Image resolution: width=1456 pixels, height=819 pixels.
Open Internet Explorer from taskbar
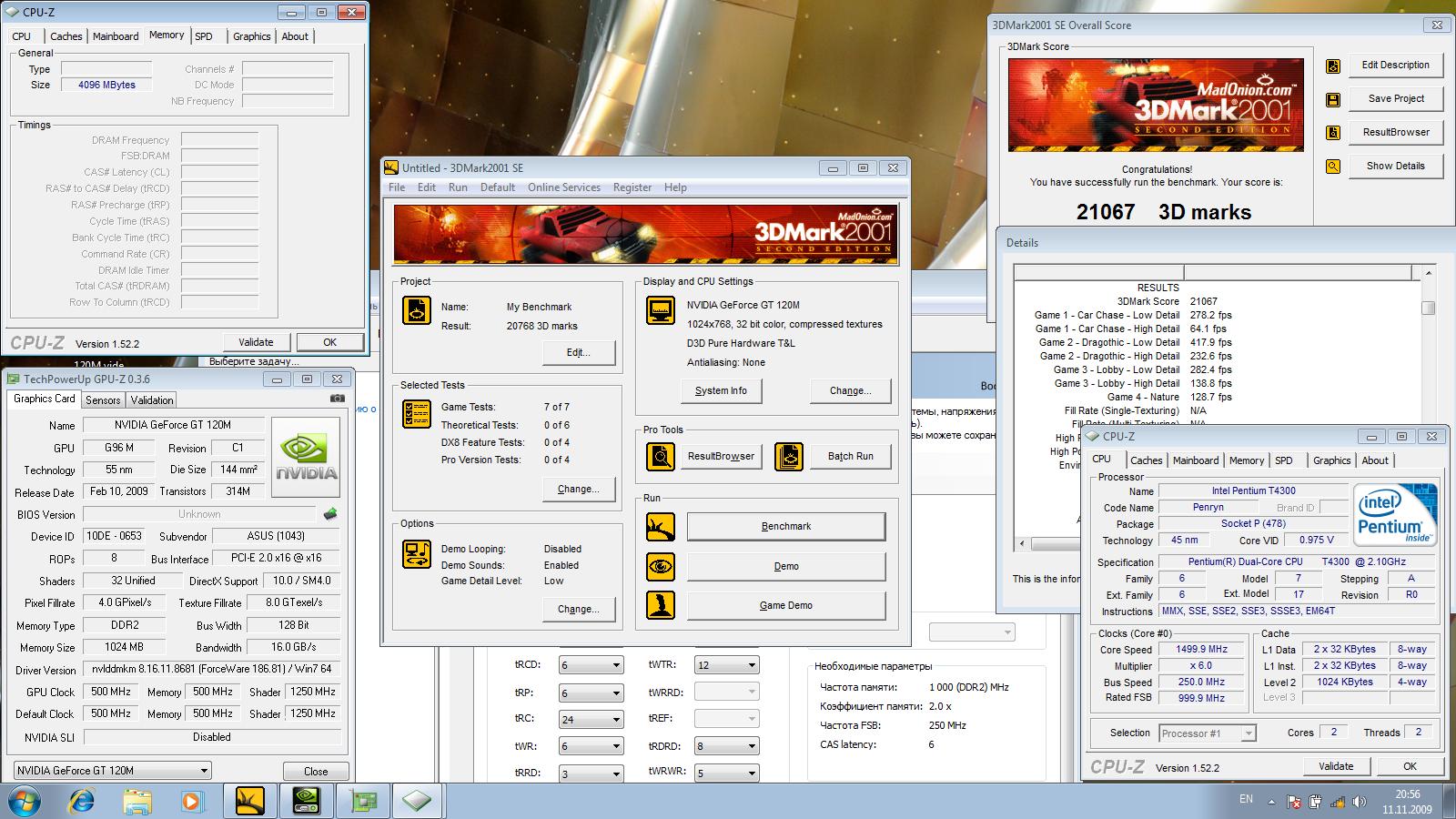point(82,802)
